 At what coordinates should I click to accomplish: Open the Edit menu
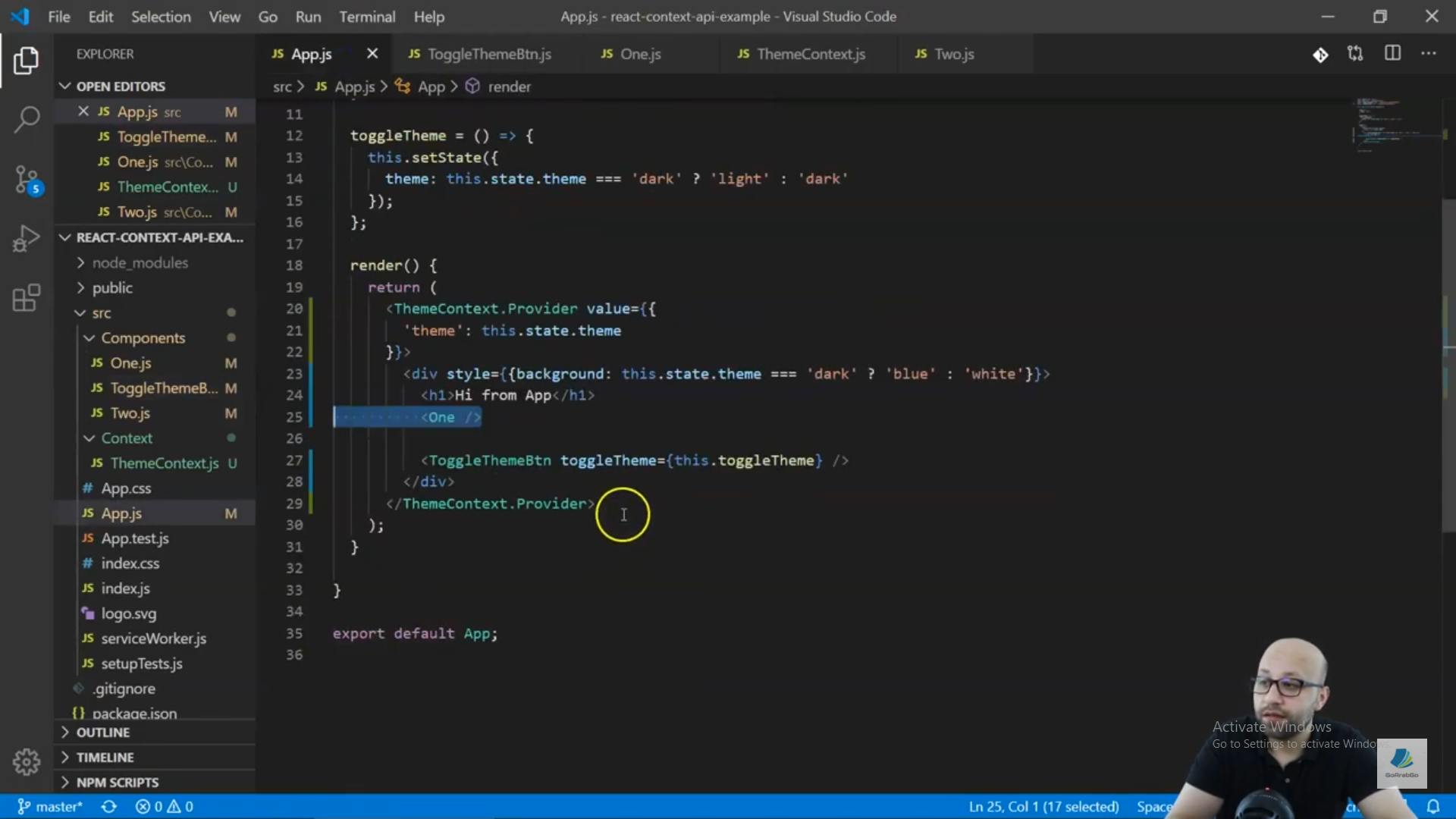point(100,17)
